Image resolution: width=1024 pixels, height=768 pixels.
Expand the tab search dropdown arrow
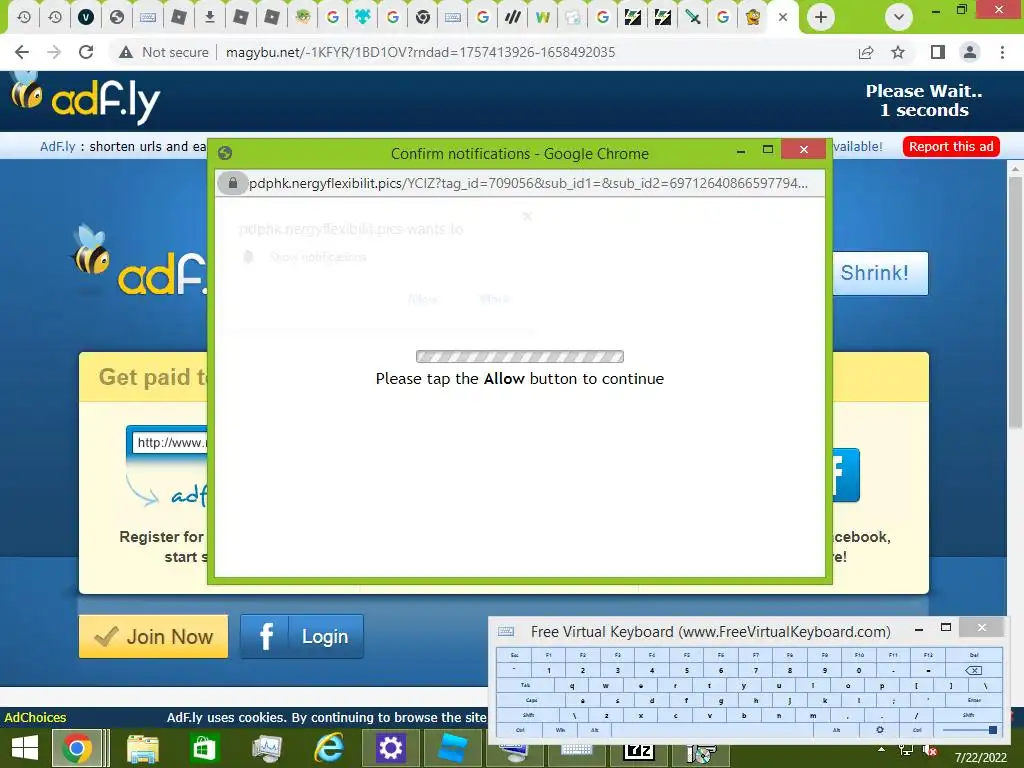pyautogui.click(x=899, y=17)
